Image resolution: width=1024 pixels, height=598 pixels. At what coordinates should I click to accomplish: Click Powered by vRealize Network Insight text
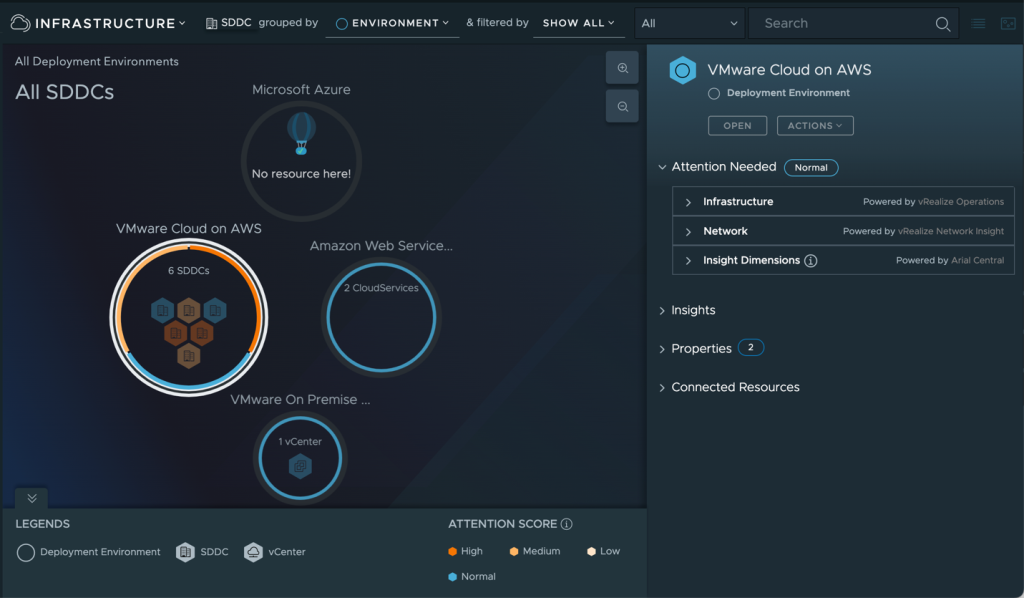tap(923, 231)
